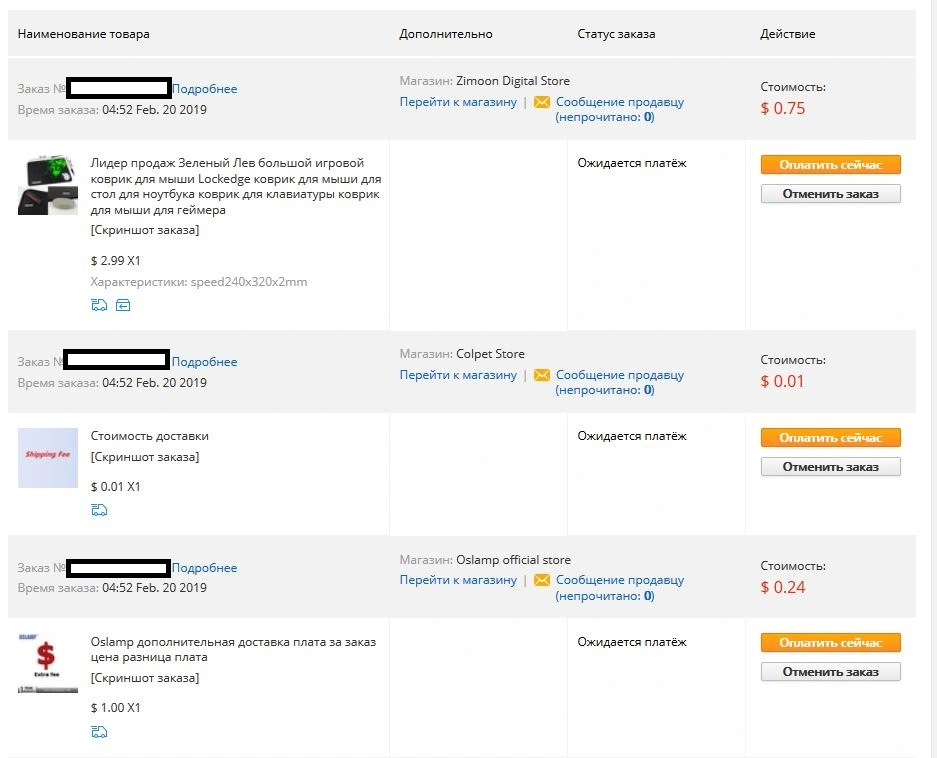Click the delivery truck icon under mouse pad item
937x758 pixels.
coord(99,305)
